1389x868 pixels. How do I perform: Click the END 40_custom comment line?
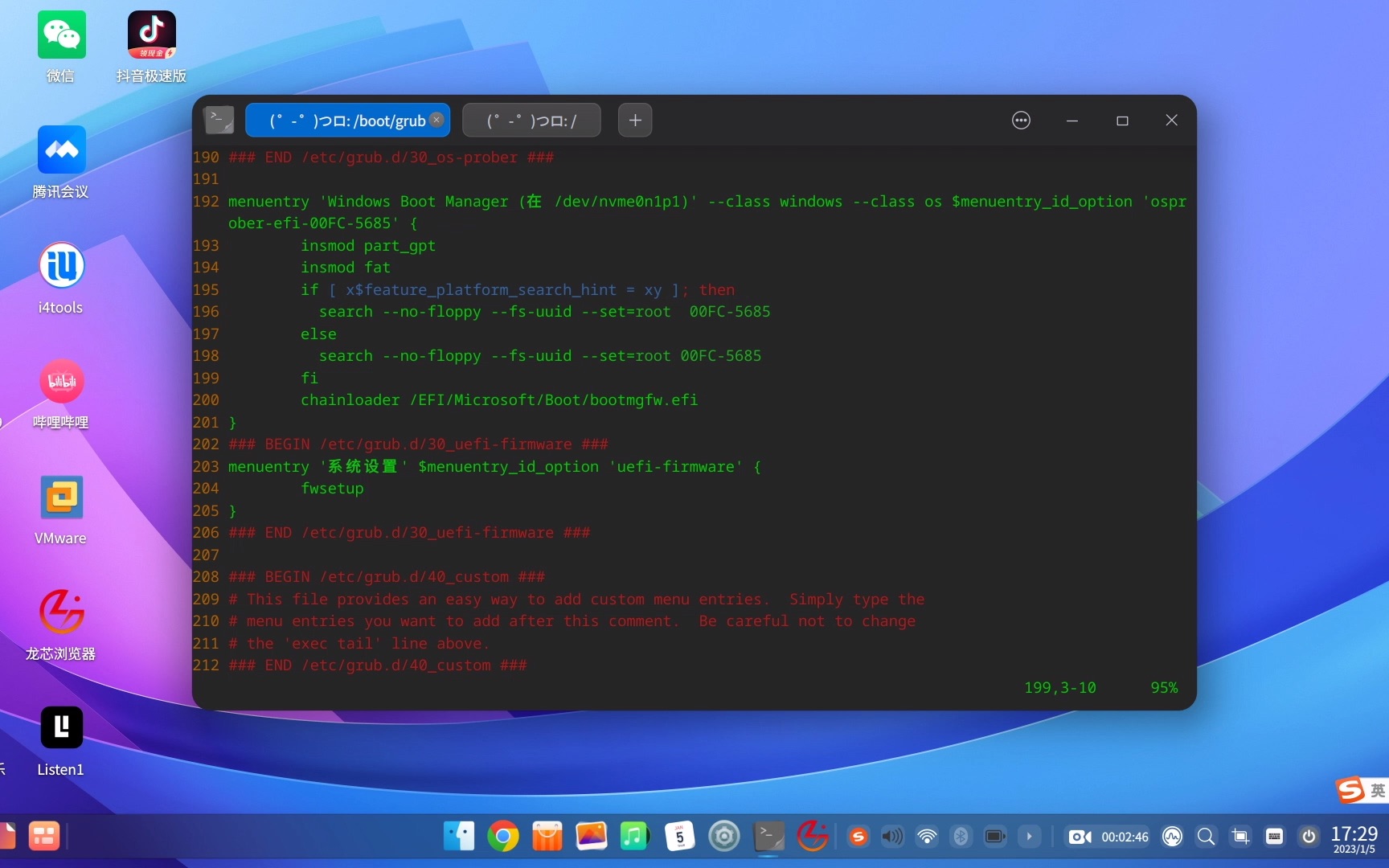point(378,665)
